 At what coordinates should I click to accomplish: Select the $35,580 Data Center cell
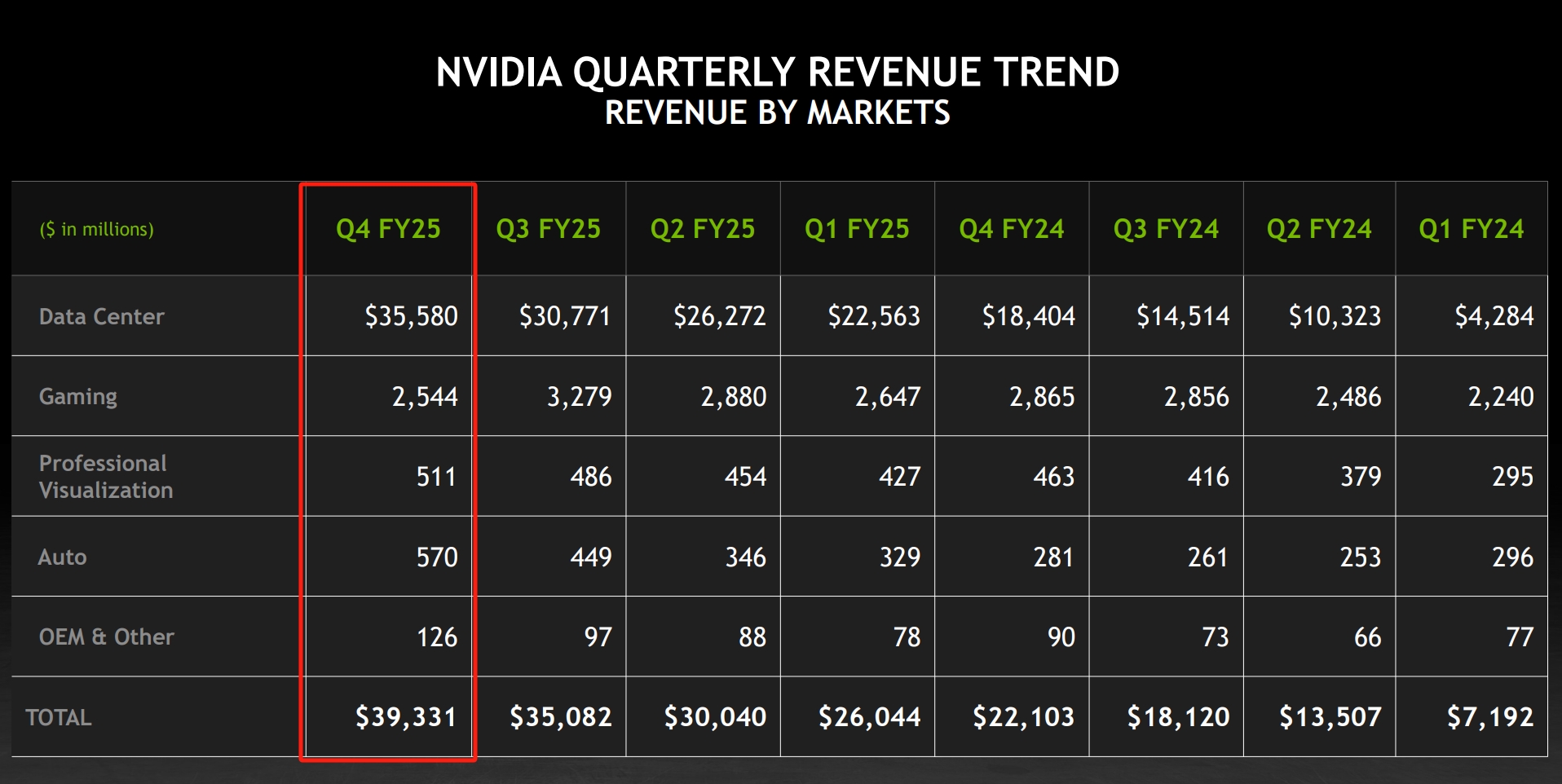tap(411, 316)
